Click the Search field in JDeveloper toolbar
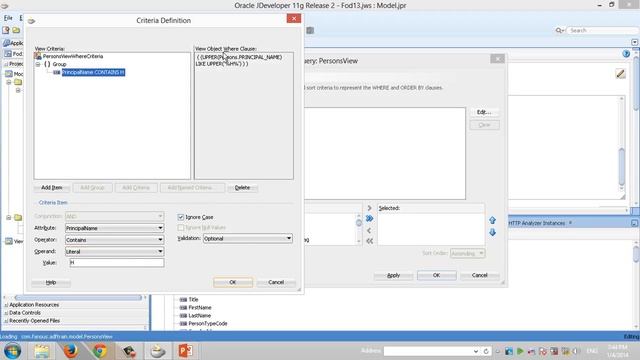The image size is (640, 360). [602, 30]
